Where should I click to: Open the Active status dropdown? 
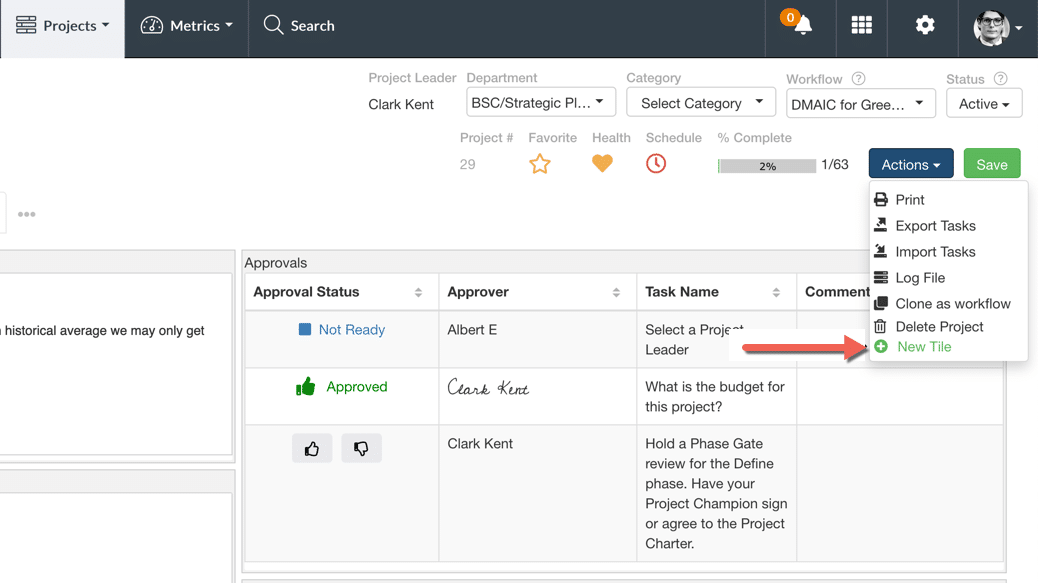coord(984,104)
